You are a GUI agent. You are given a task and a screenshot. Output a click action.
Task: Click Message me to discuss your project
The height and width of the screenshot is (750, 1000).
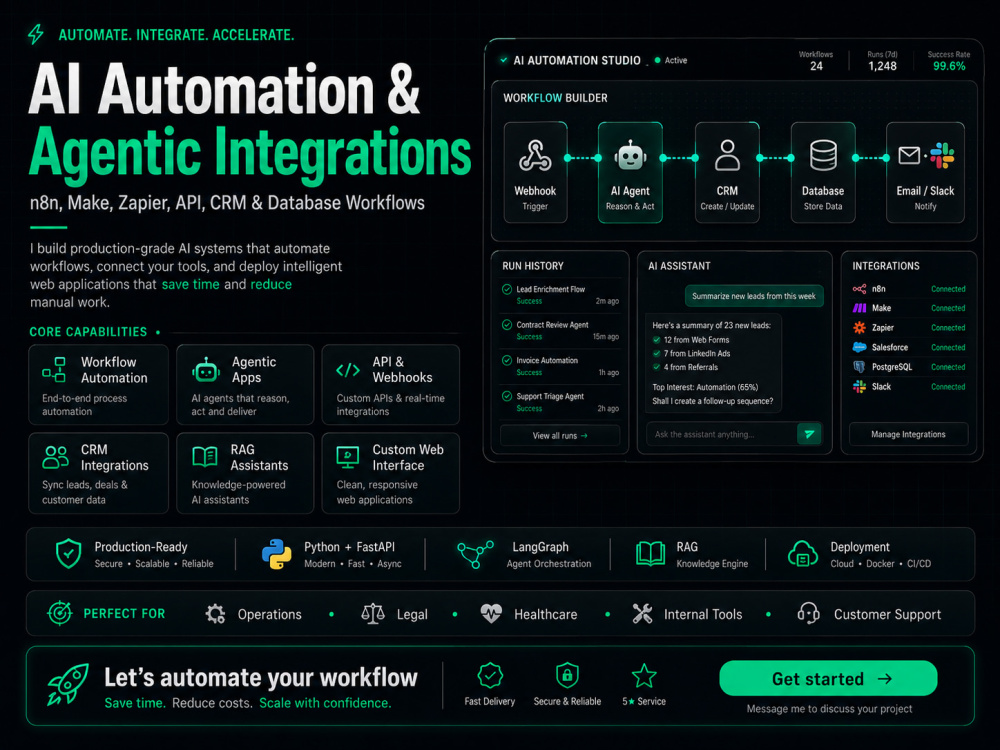829,709
